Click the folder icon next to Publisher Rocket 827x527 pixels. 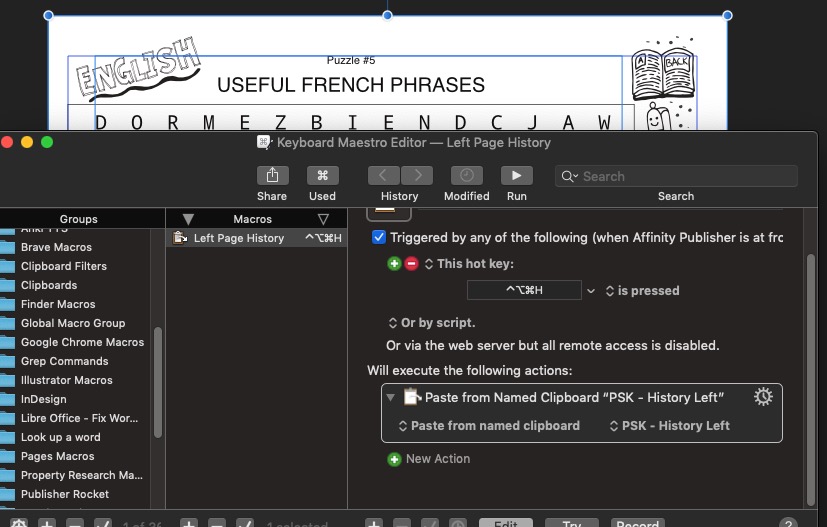(7, 494)
